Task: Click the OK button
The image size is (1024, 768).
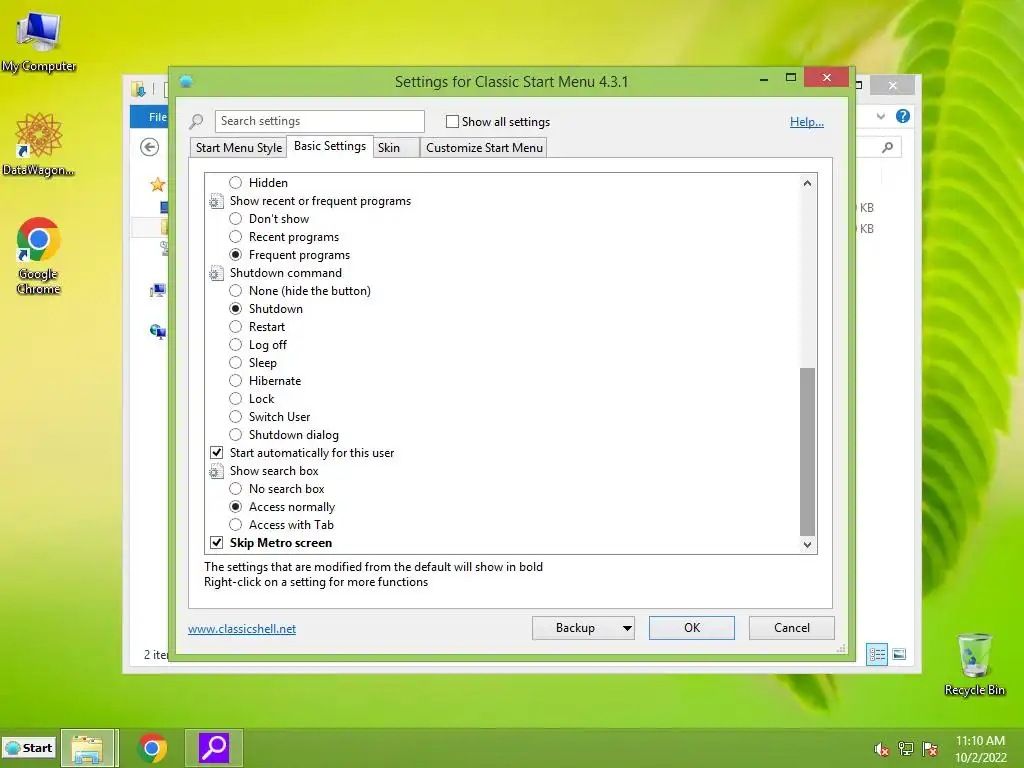Action: [x=692, y=628]
